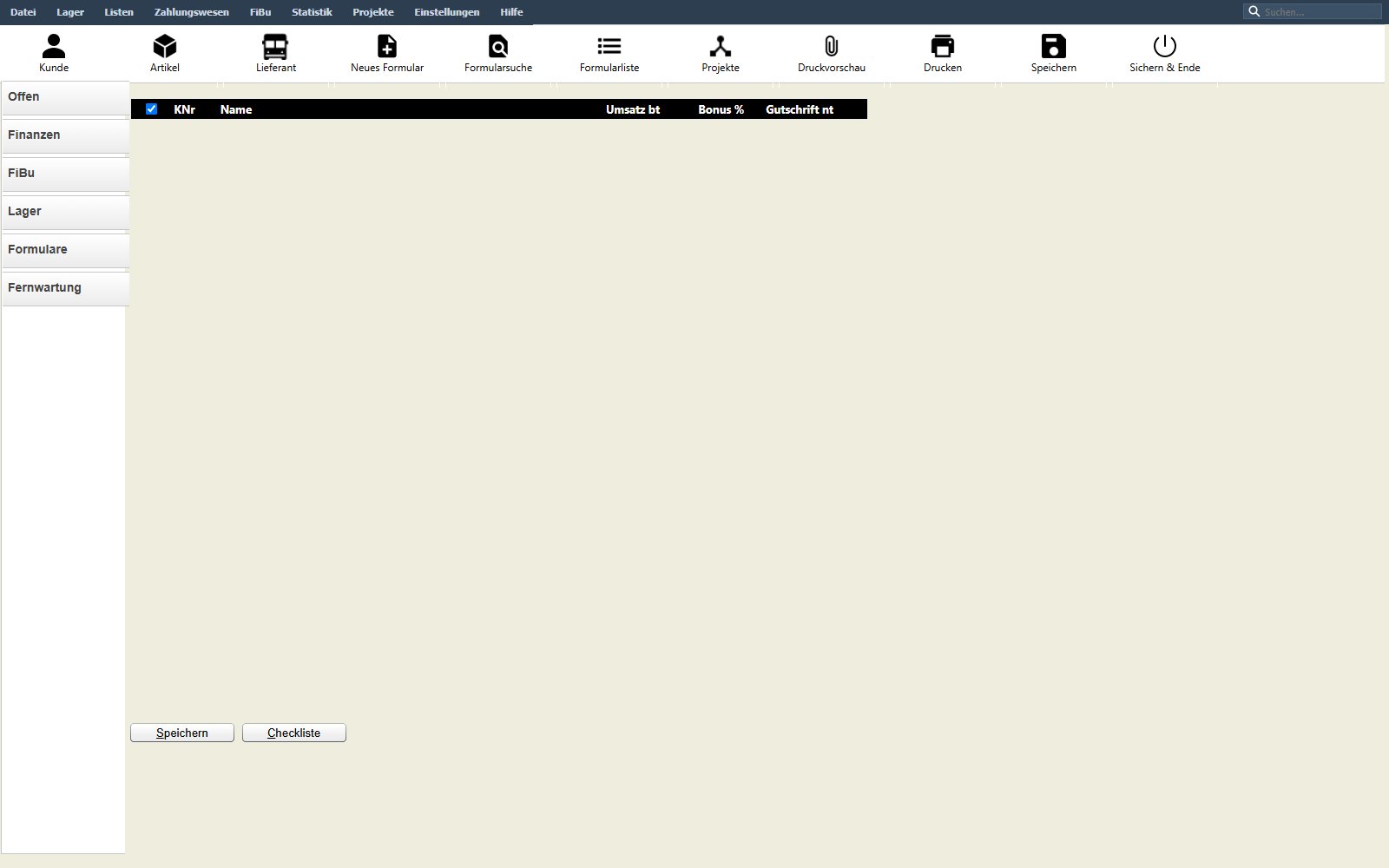Expand the Lager sidebar section
This screenshot has width=1389, height=868.
click(65, 212)
